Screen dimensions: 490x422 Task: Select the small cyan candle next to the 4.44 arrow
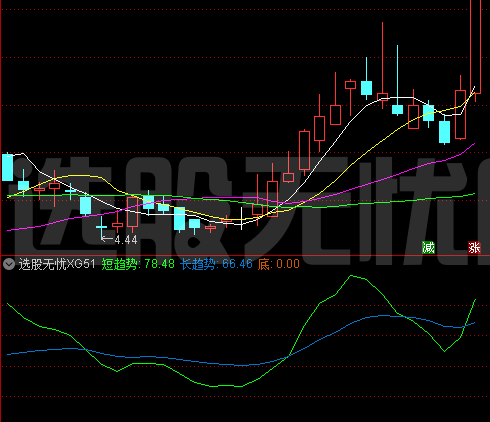101,227
